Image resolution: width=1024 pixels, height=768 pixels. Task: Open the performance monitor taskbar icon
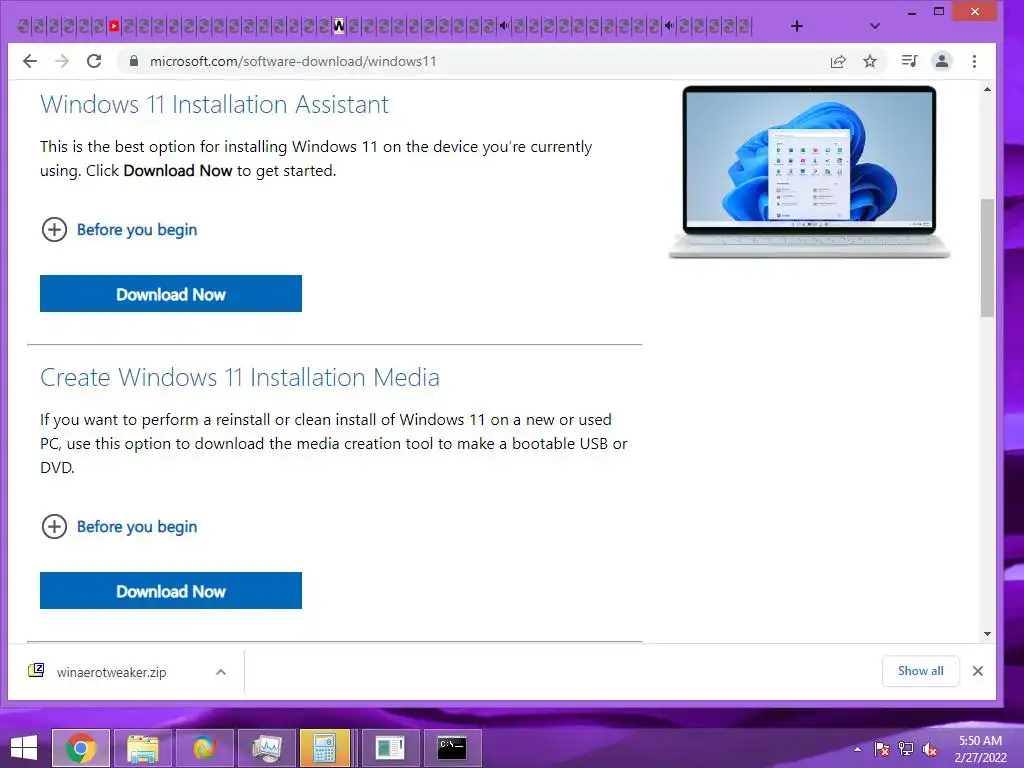tap(266, 748)
